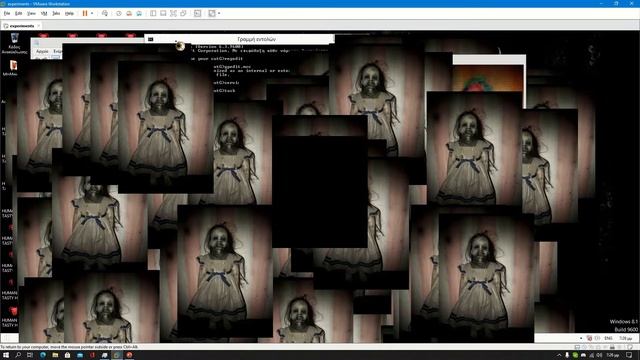Expand the power options dropdown arrow

[x=92, y=13]
